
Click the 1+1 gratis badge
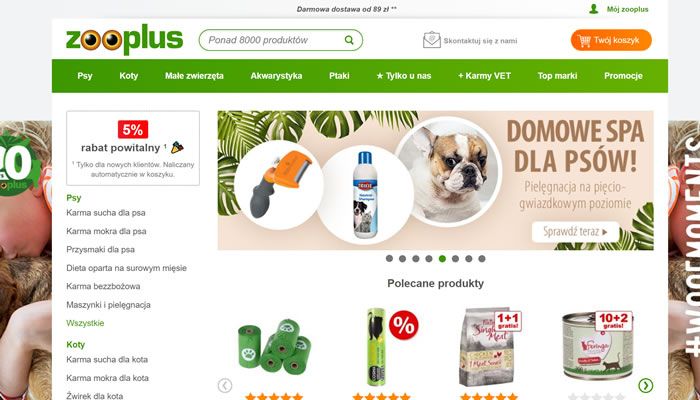[x=508, y=321]
